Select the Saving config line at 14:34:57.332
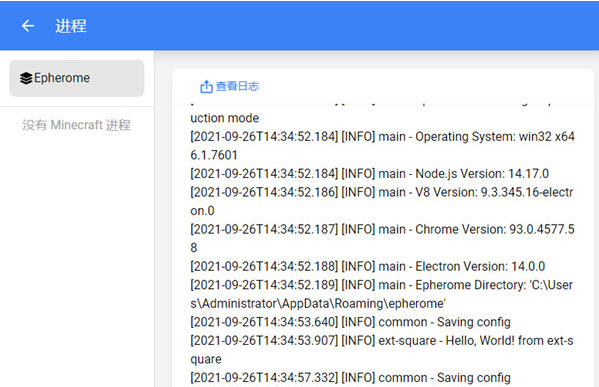This screenshot has width=599, height=387. coord(350,378)
